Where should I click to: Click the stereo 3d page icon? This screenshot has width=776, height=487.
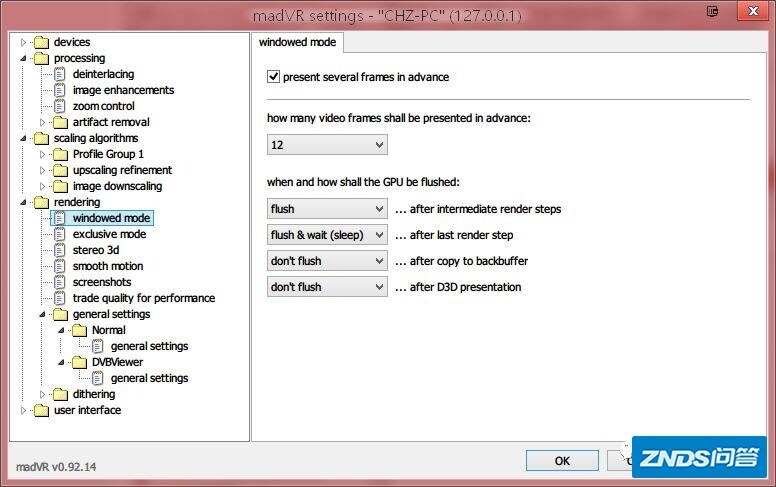[59, 250]
